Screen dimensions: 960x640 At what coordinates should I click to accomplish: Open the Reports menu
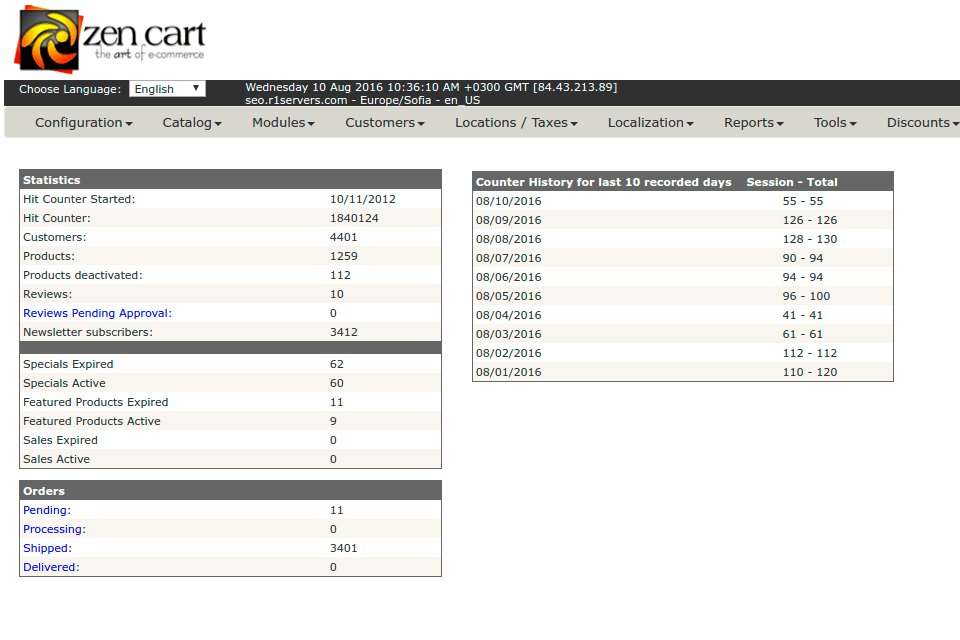click(x=754, y=123)
